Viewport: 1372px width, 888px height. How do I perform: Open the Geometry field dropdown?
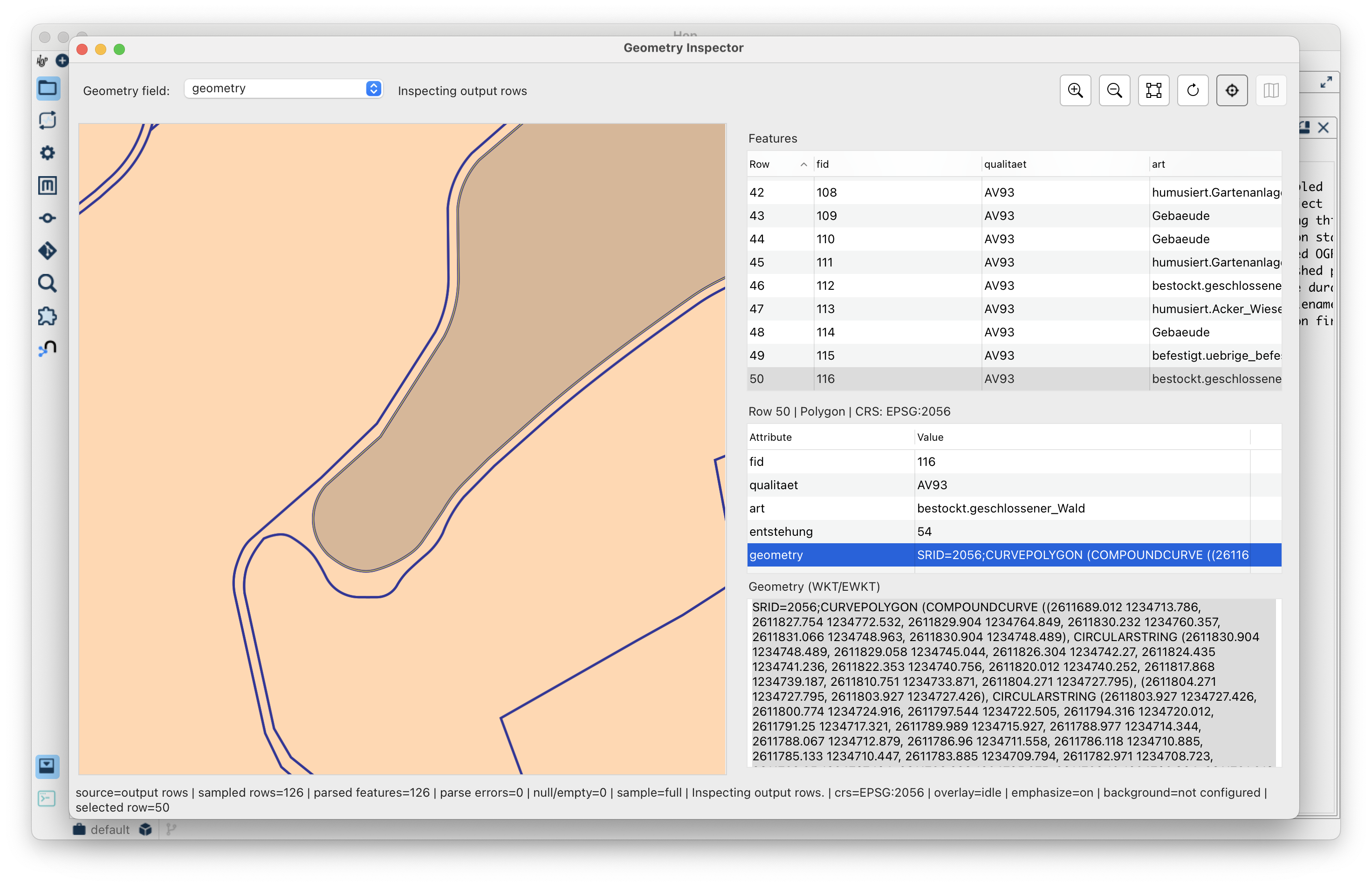coord(284,89)
